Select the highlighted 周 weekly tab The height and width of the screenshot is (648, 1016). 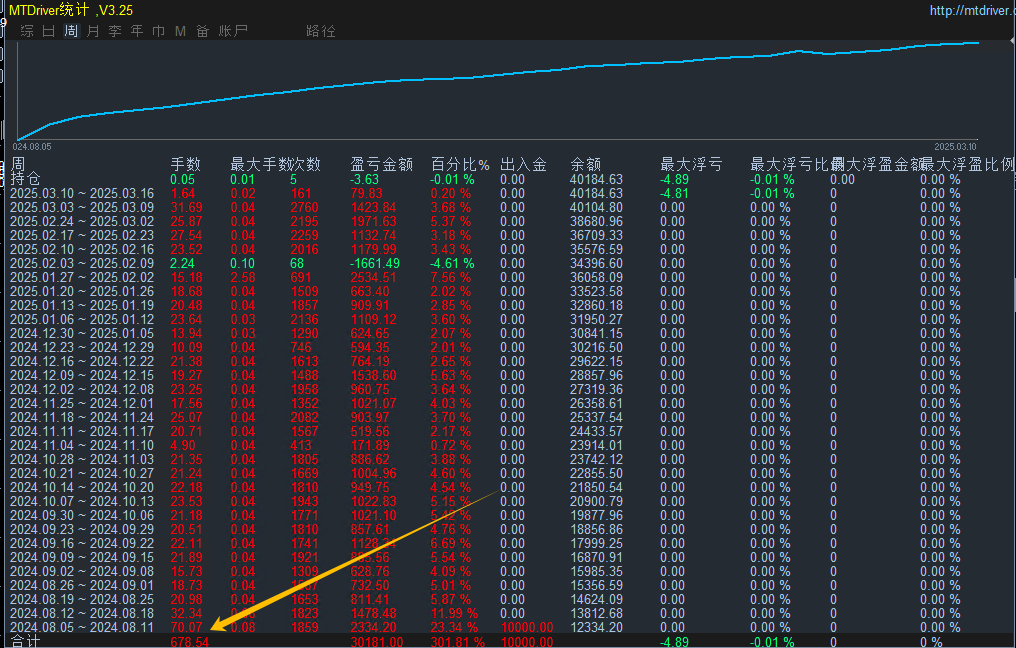coord(71,30)
